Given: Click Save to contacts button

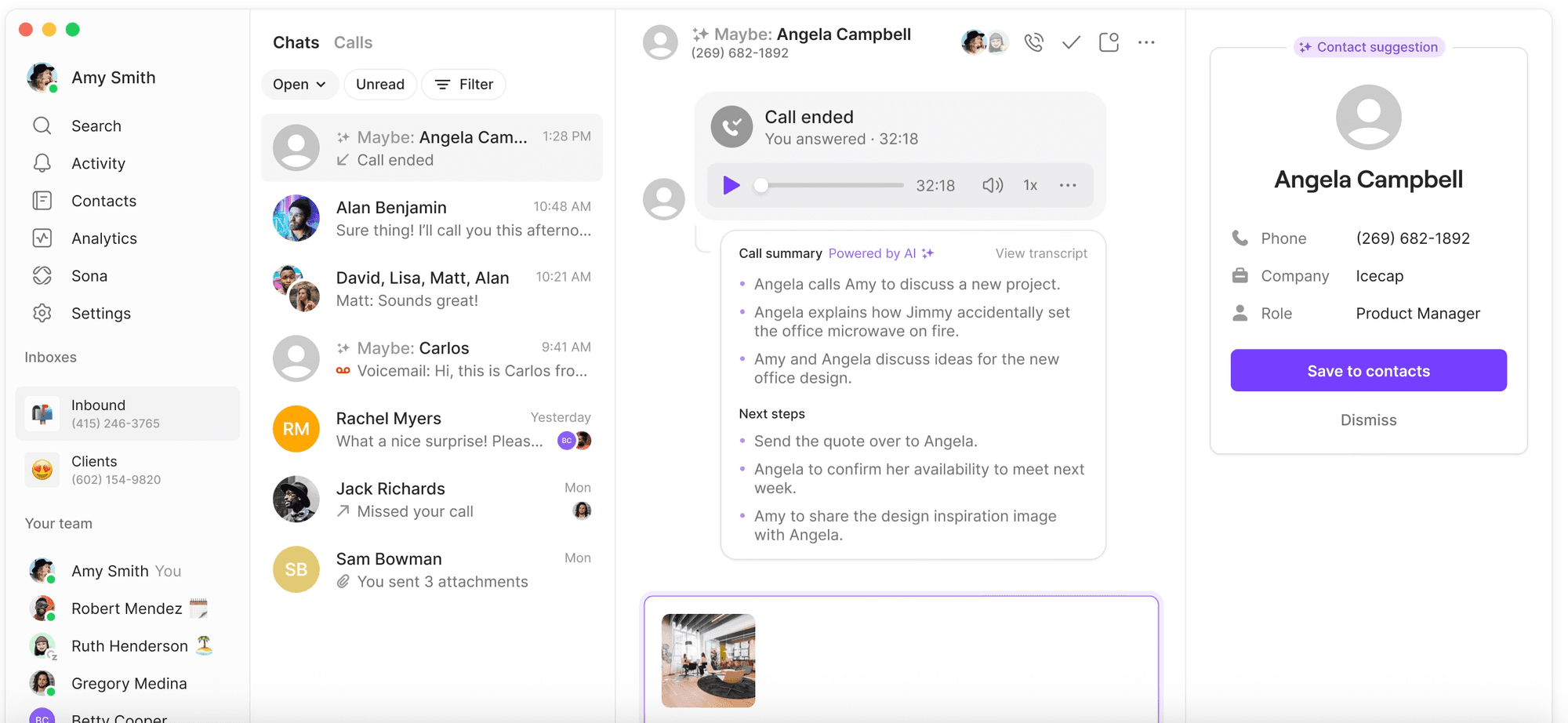Looking at the screenshot, I should click(1368, 370).
